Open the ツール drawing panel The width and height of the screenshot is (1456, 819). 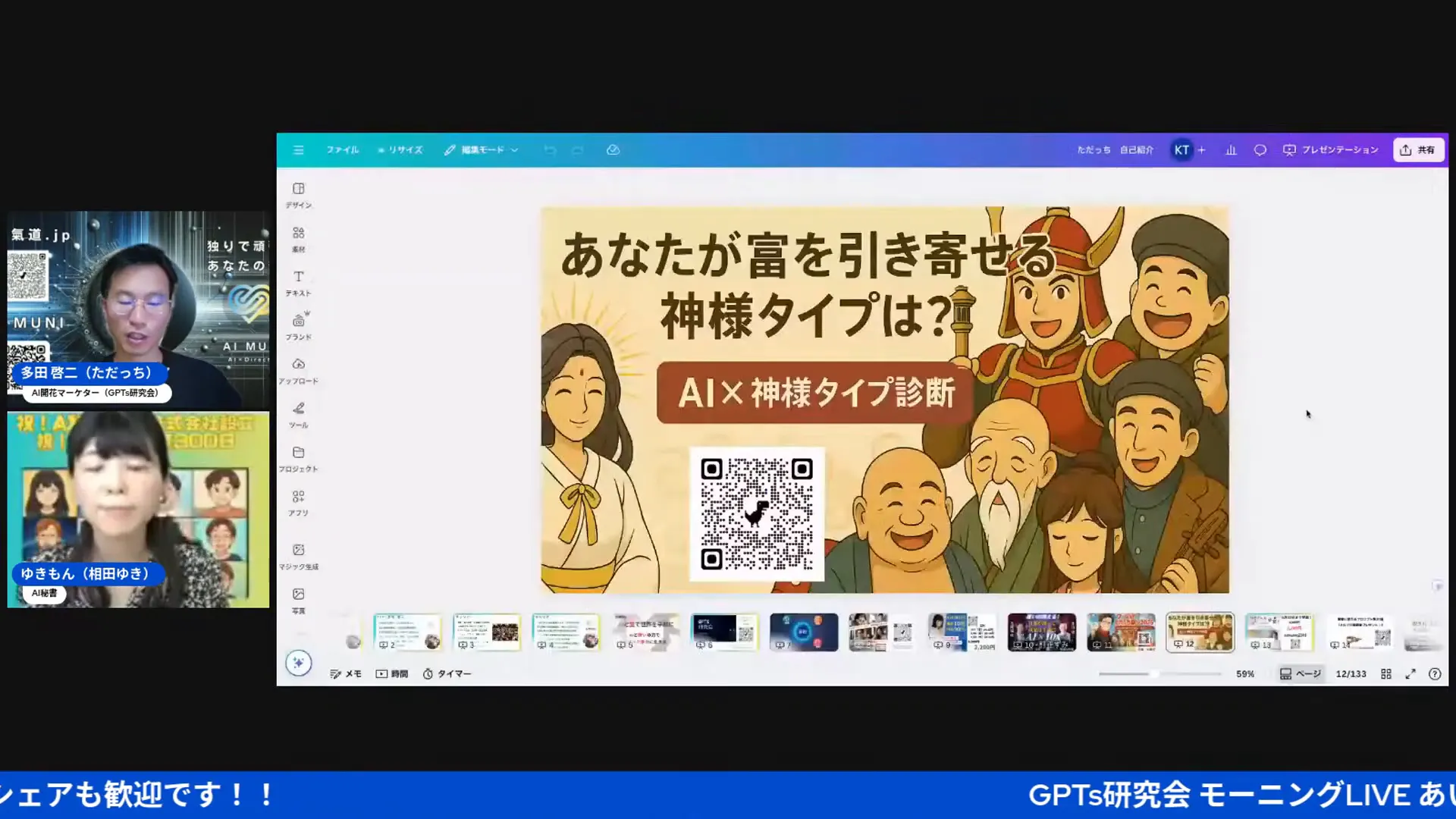299,415
